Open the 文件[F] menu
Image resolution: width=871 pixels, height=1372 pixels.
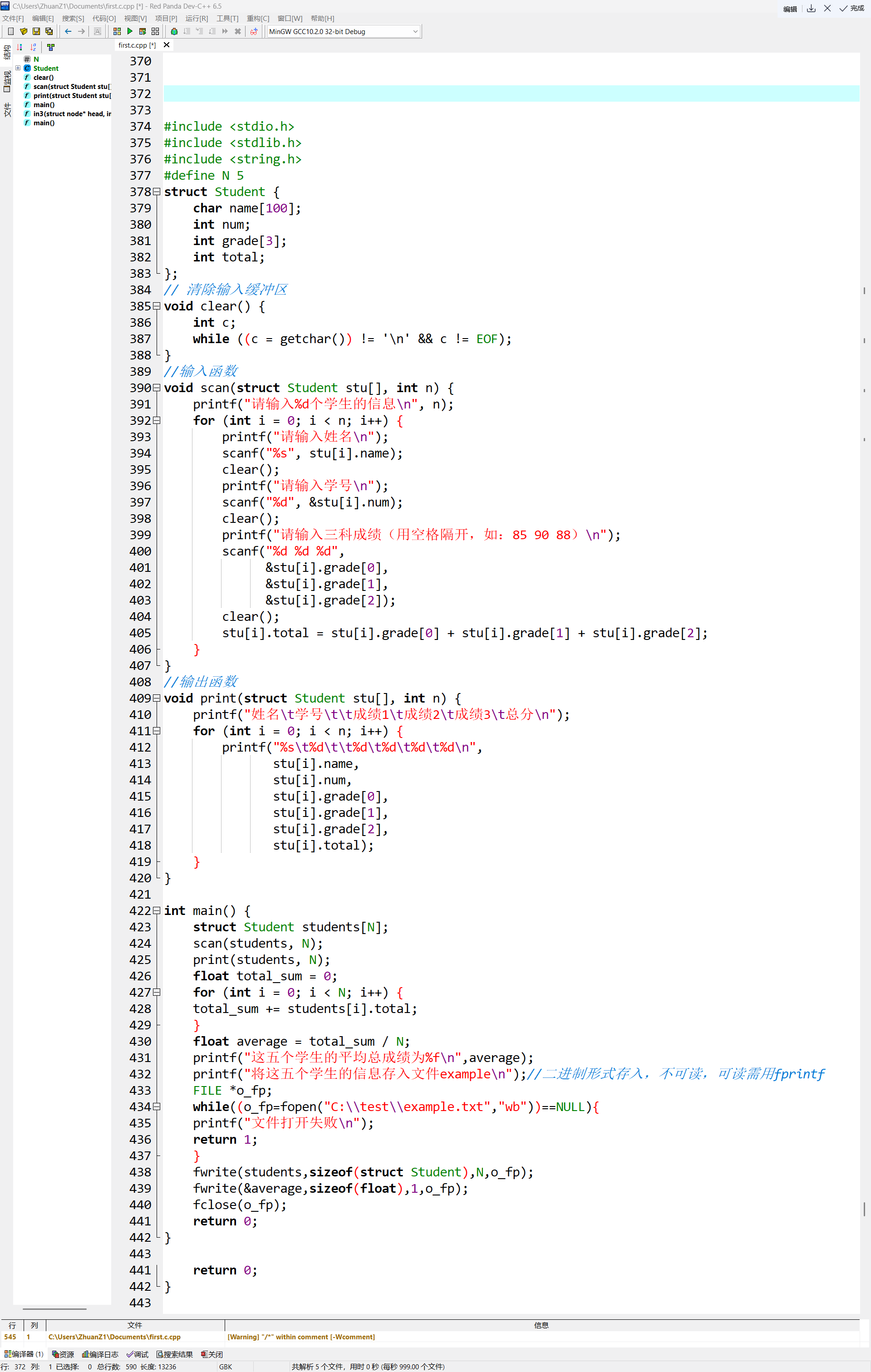pos(13,19)
